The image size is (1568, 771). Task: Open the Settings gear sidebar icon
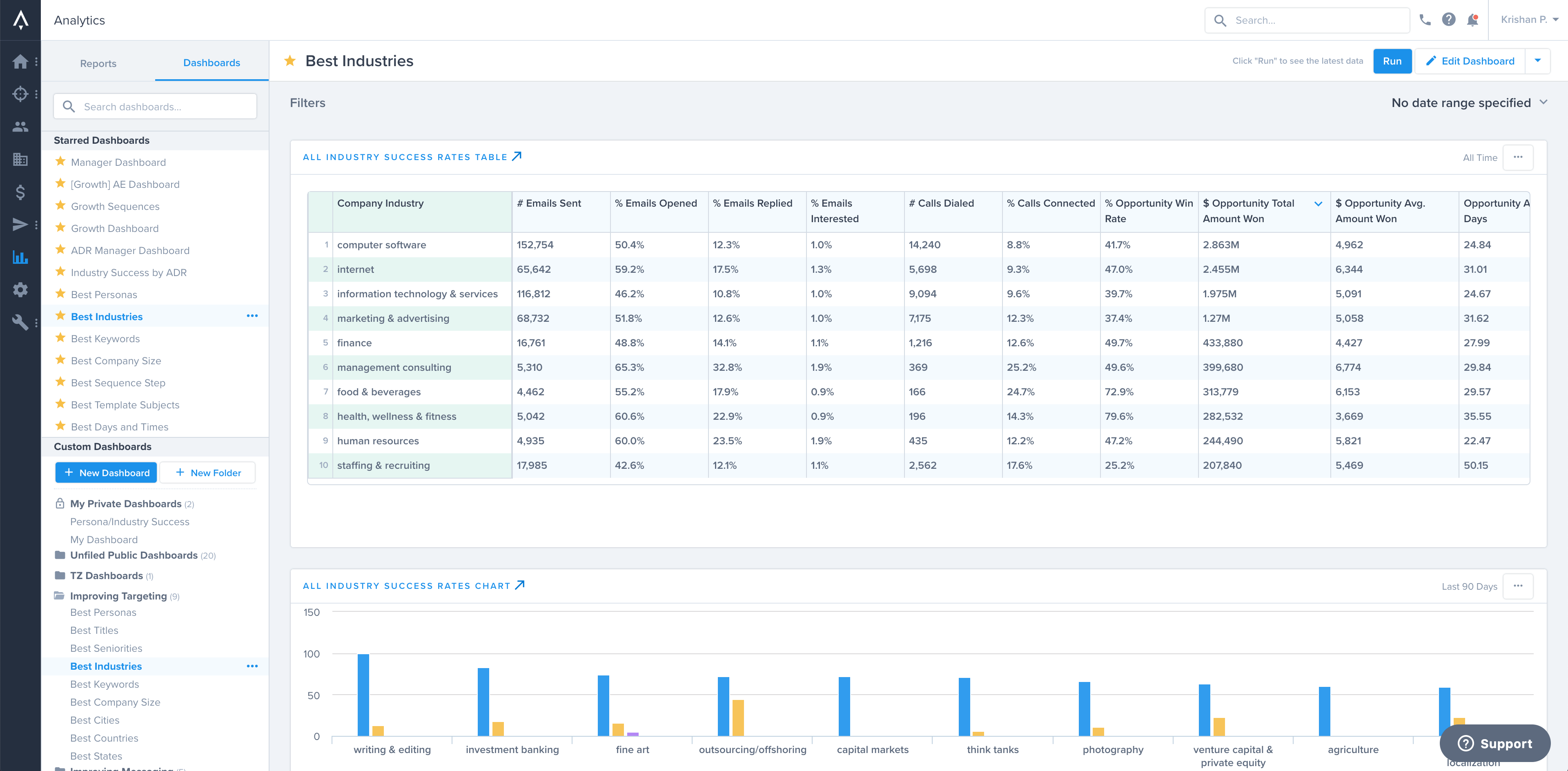click(20, 290)
